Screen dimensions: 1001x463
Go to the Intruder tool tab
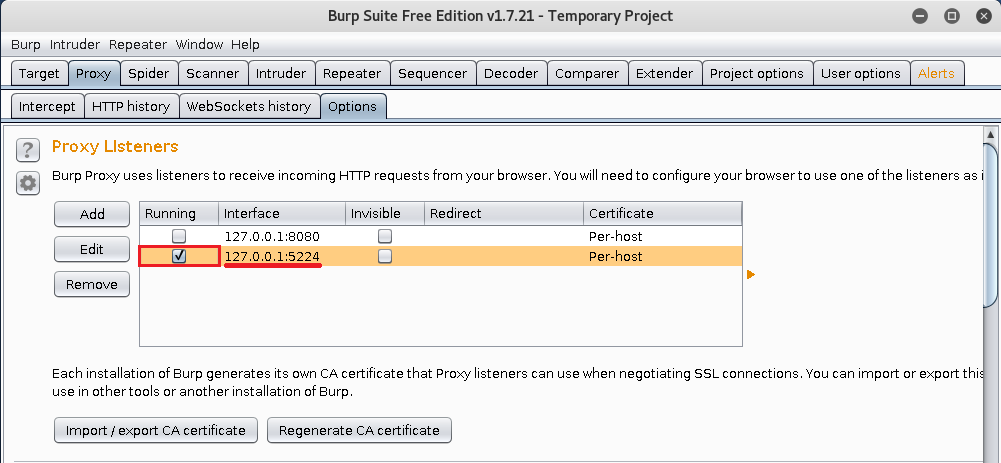point(281,73)
